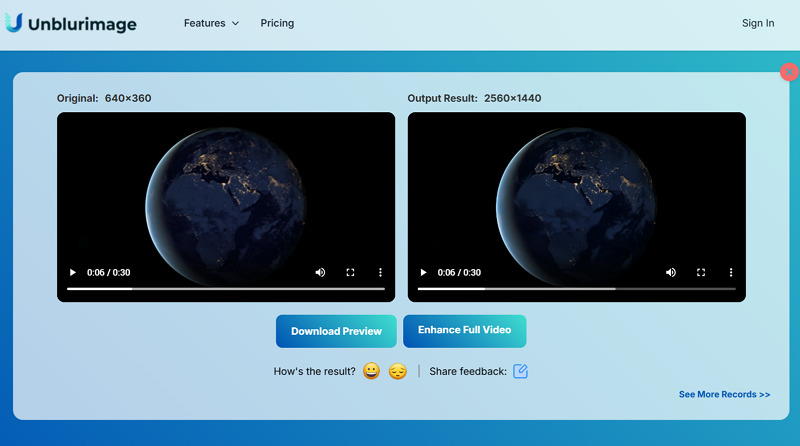Screen dimensions: 800x446
Task: Enter fullscreen on the original video
Action: pos(350,272)
